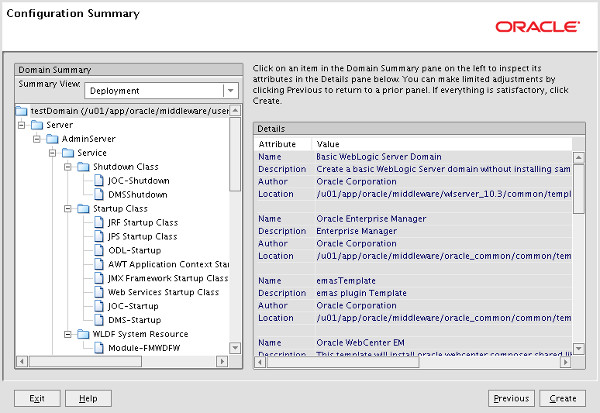Select JRF Startup Class tree item

[143, 222]
